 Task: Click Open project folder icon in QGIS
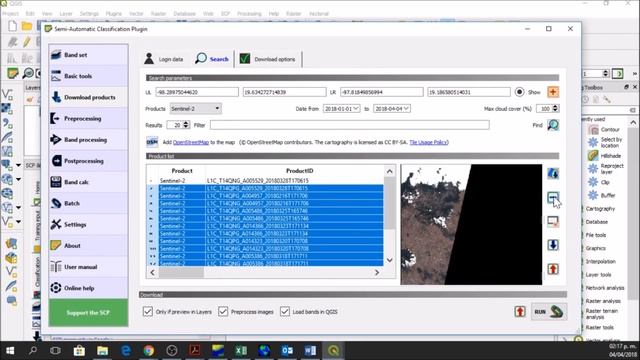click(x=27, y=26)
